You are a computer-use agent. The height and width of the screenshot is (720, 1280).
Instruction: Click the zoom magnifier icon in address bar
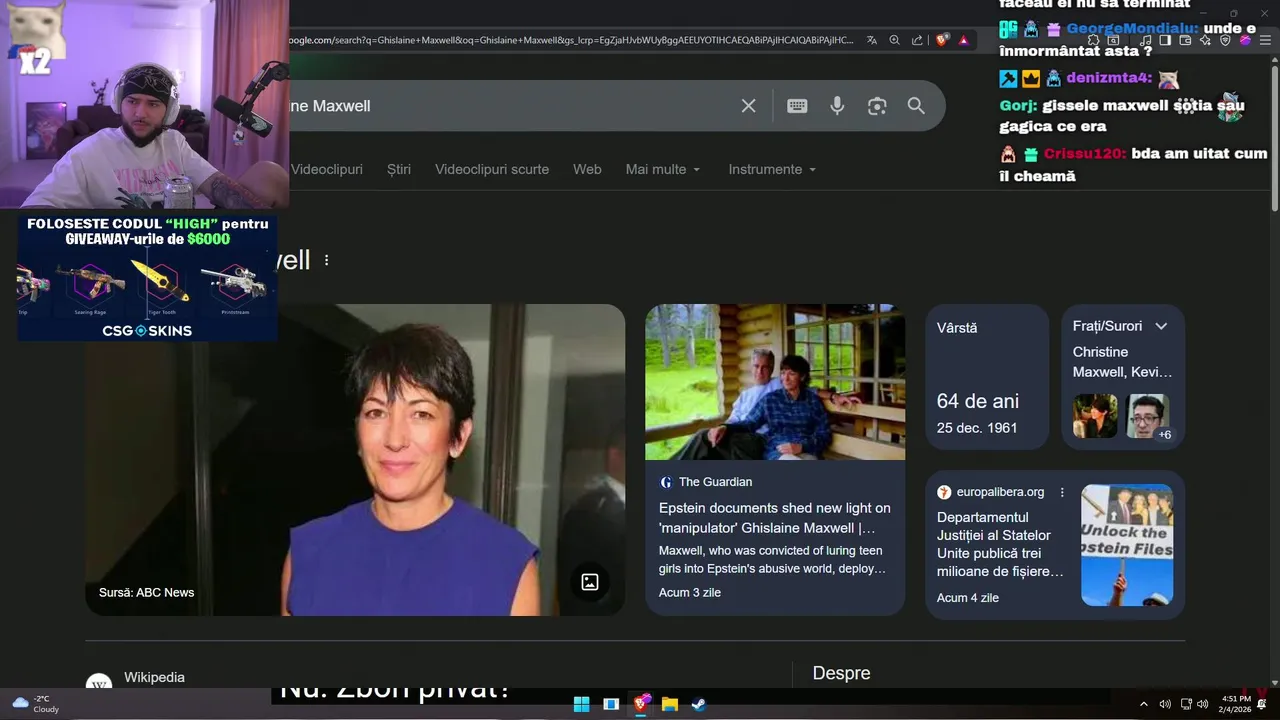coord(894,40)
